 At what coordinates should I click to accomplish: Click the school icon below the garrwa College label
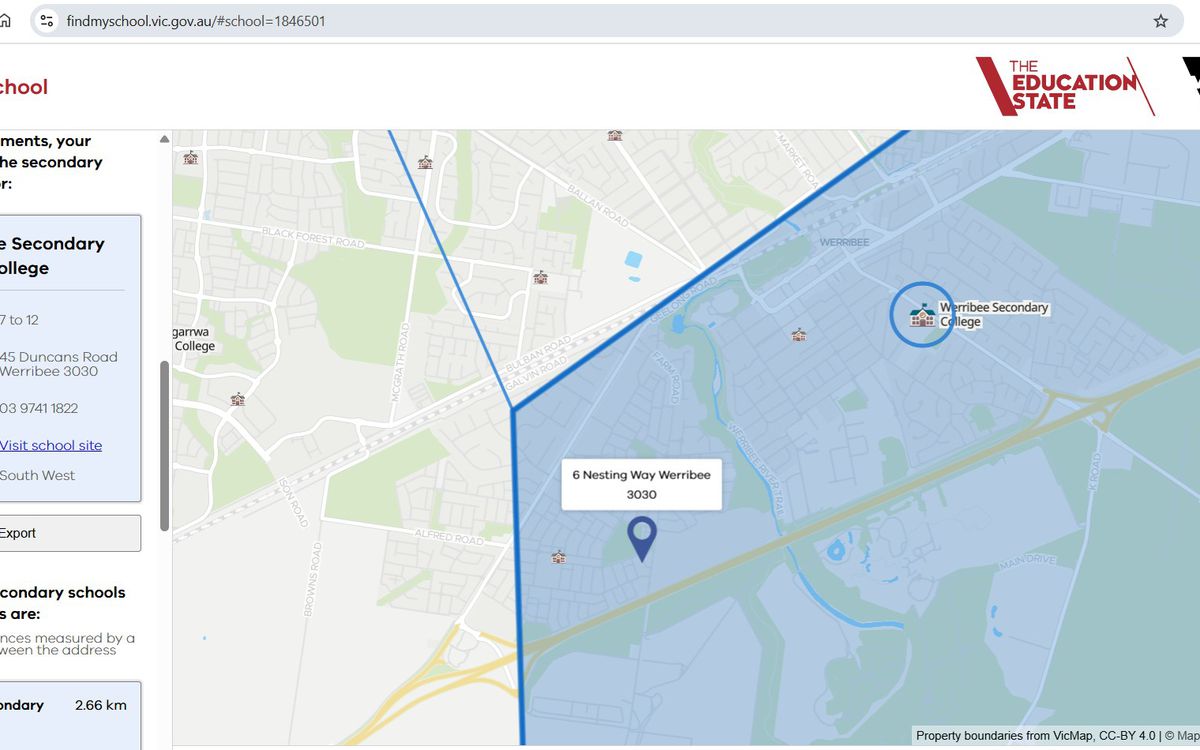pos(237,399)
